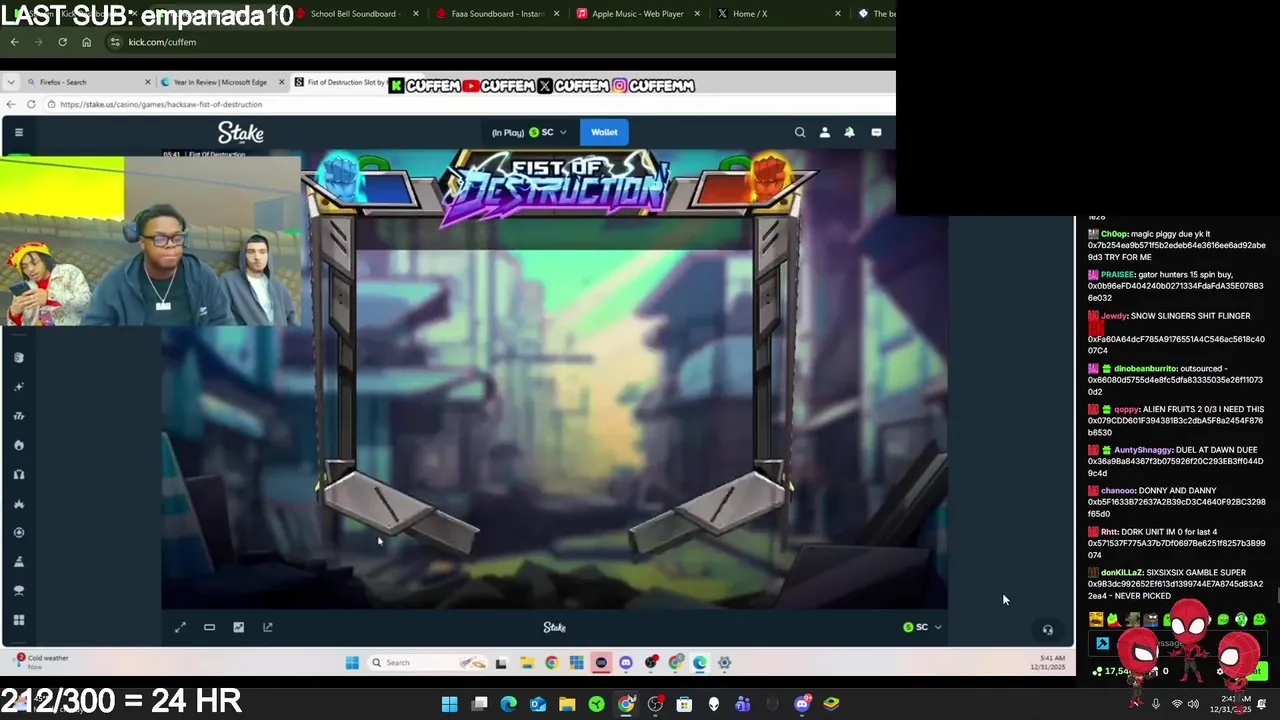Click dinobeanburrito's chat username
The image size is (1280, 720).
coord(1145,369)
